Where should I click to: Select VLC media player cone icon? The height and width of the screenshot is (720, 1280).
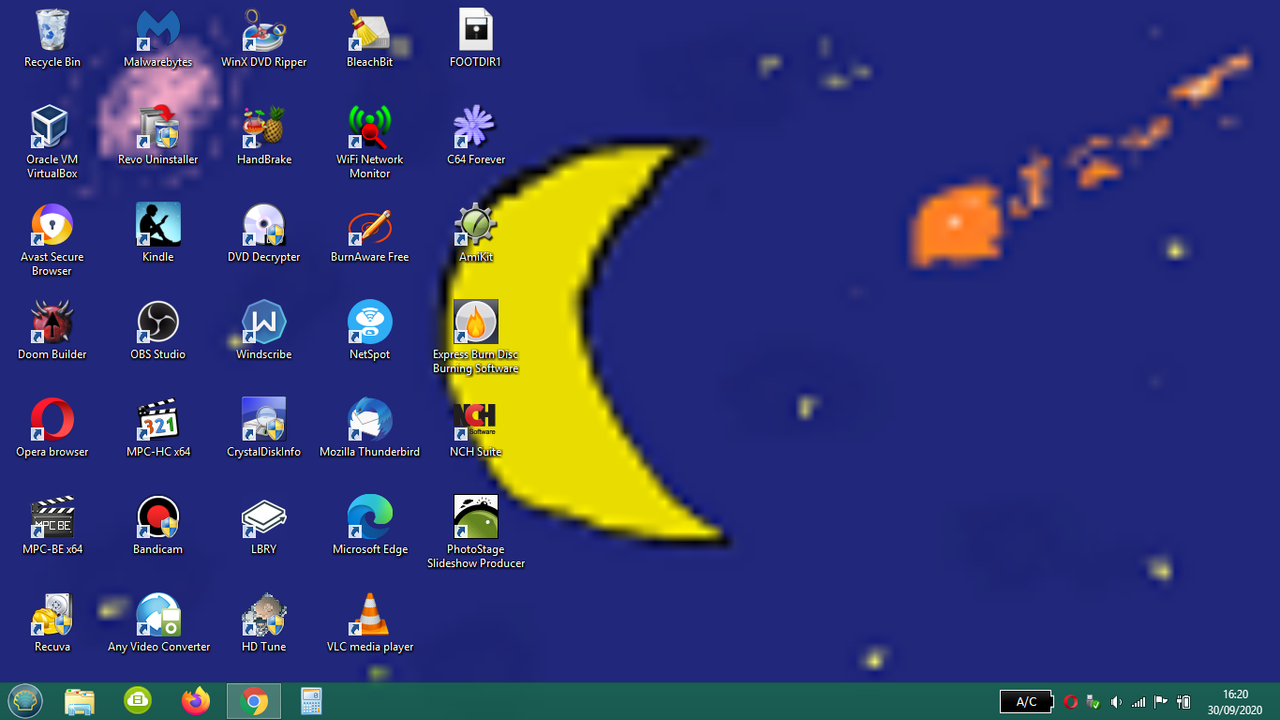point(370,614)
